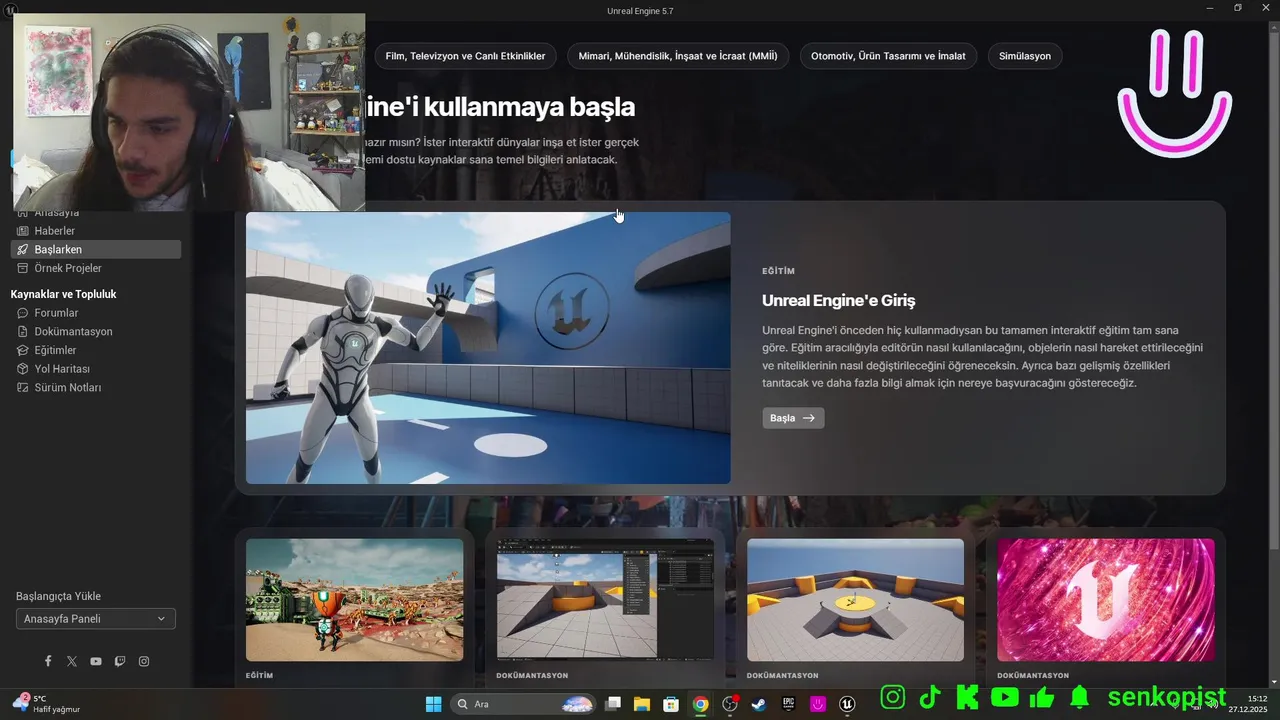Open Epic Games Launcher from taskbar

click(x=789, y=704)
